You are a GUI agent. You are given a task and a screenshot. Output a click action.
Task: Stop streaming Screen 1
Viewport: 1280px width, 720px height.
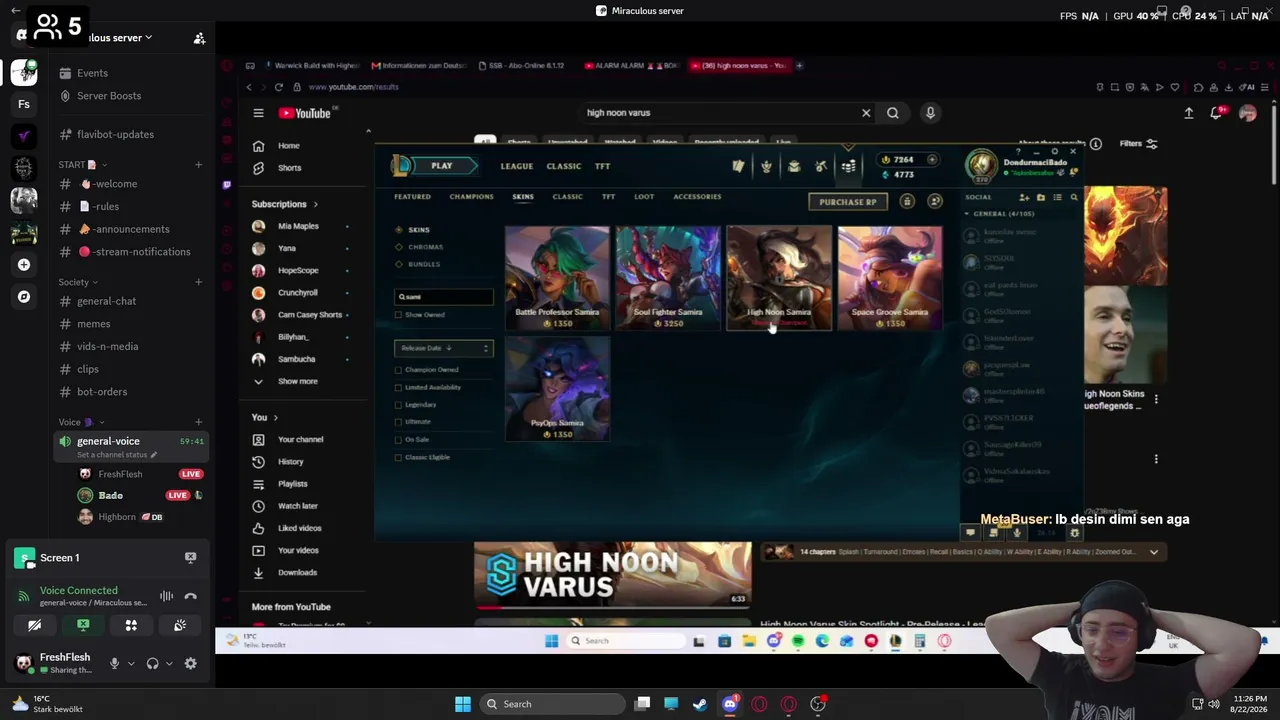pos(190,557)
